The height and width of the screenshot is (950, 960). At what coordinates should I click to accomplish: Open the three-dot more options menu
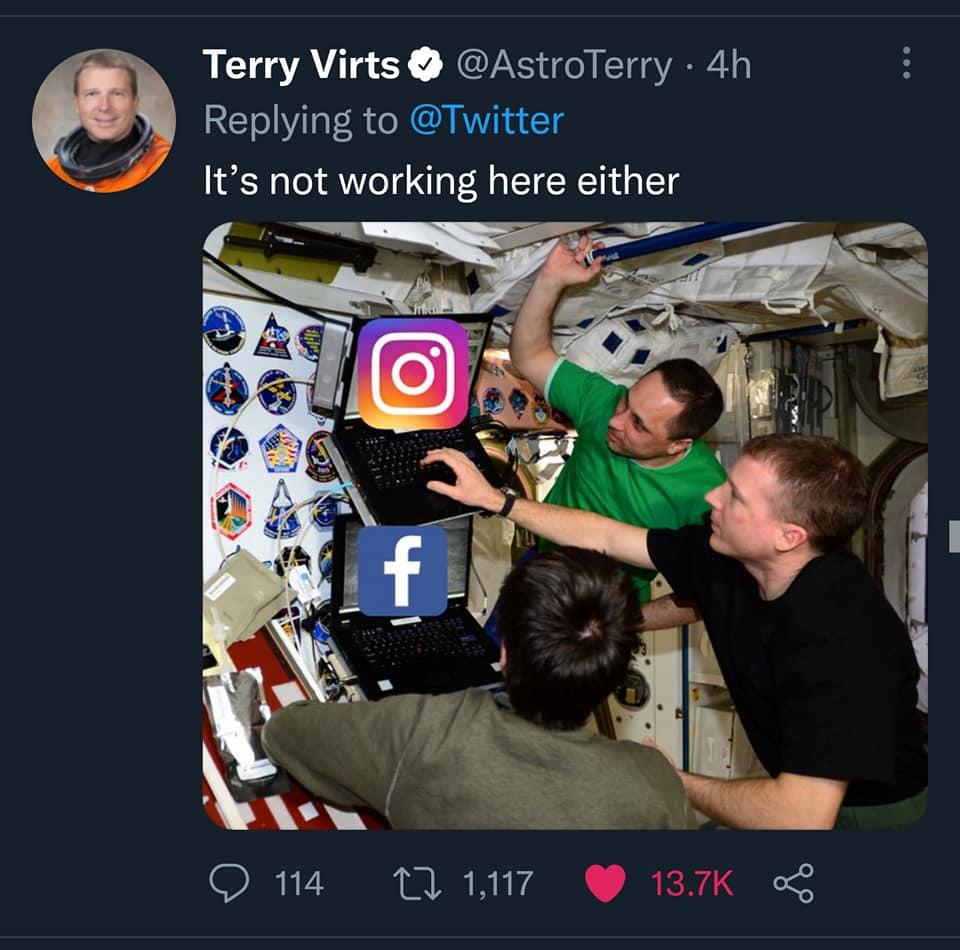906,63
